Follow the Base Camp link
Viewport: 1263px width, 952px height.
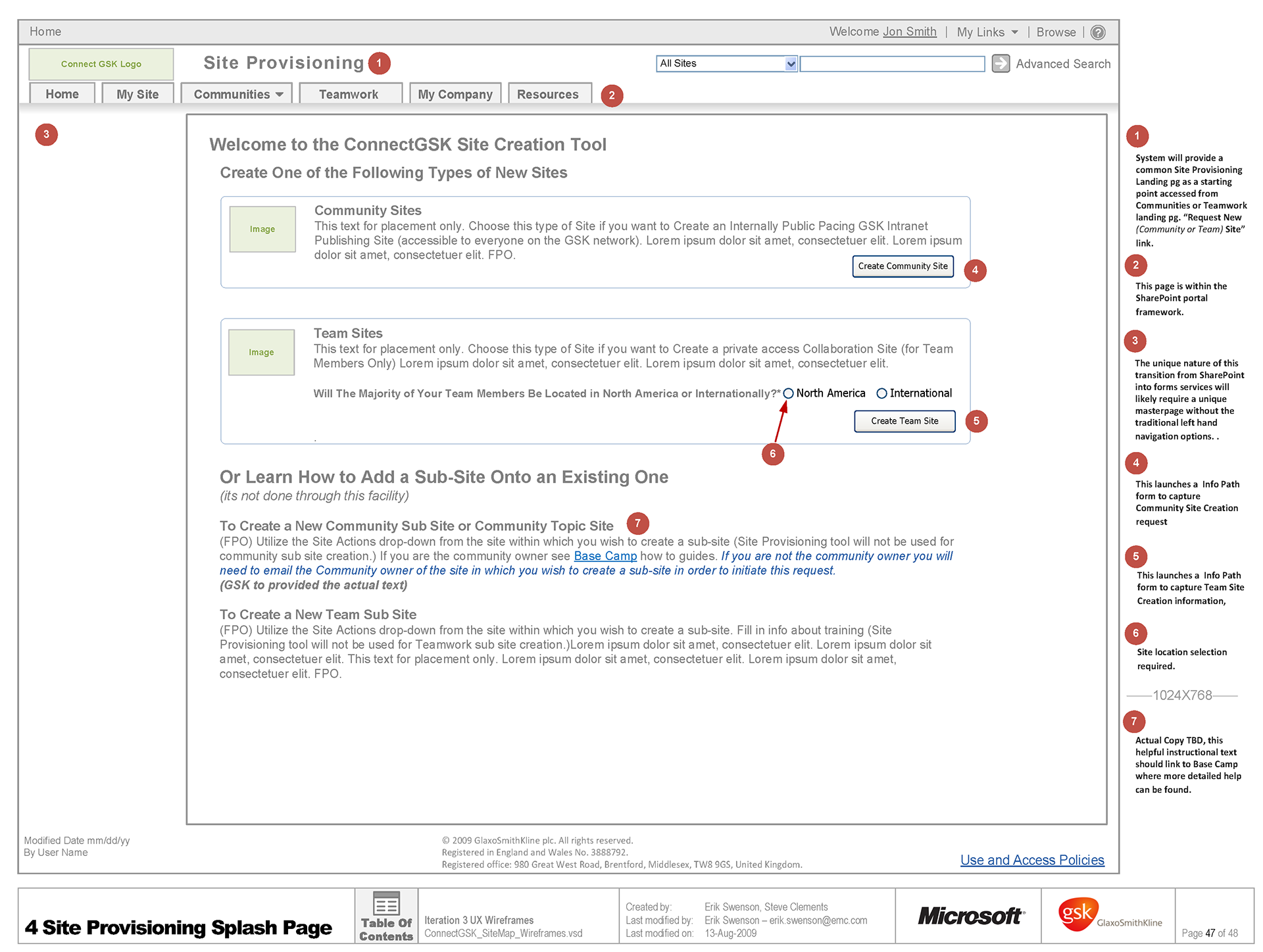(x=605, y=556)
